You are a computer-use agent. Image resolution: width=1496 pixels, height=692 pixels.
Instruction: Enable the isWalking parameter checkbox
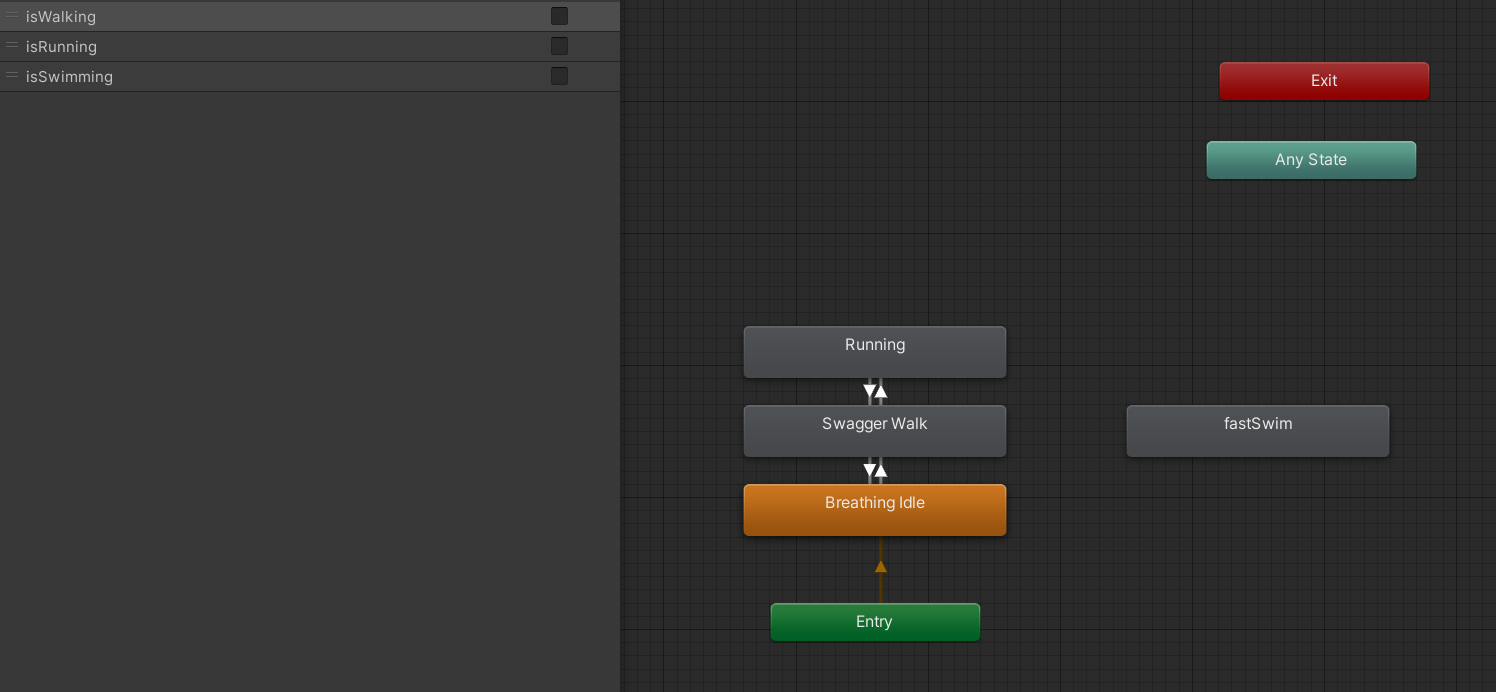pos(558,16)
